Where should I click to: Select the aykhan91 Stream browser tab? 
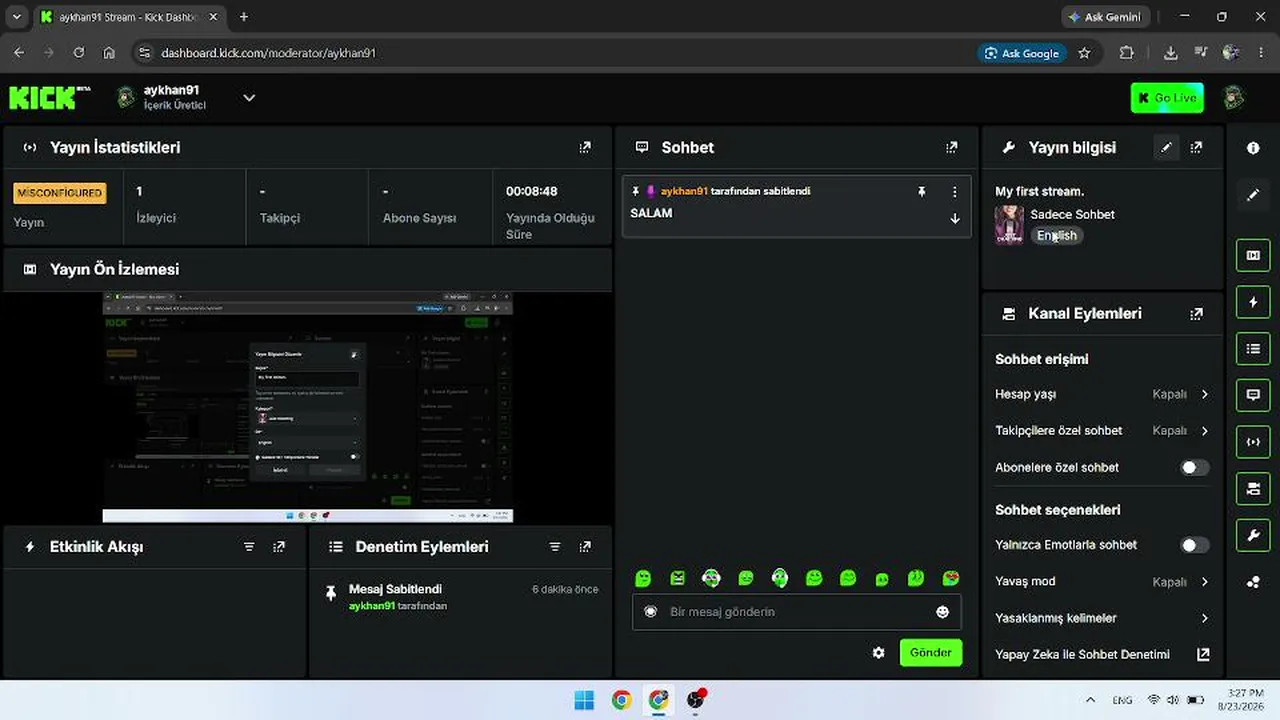128,17
